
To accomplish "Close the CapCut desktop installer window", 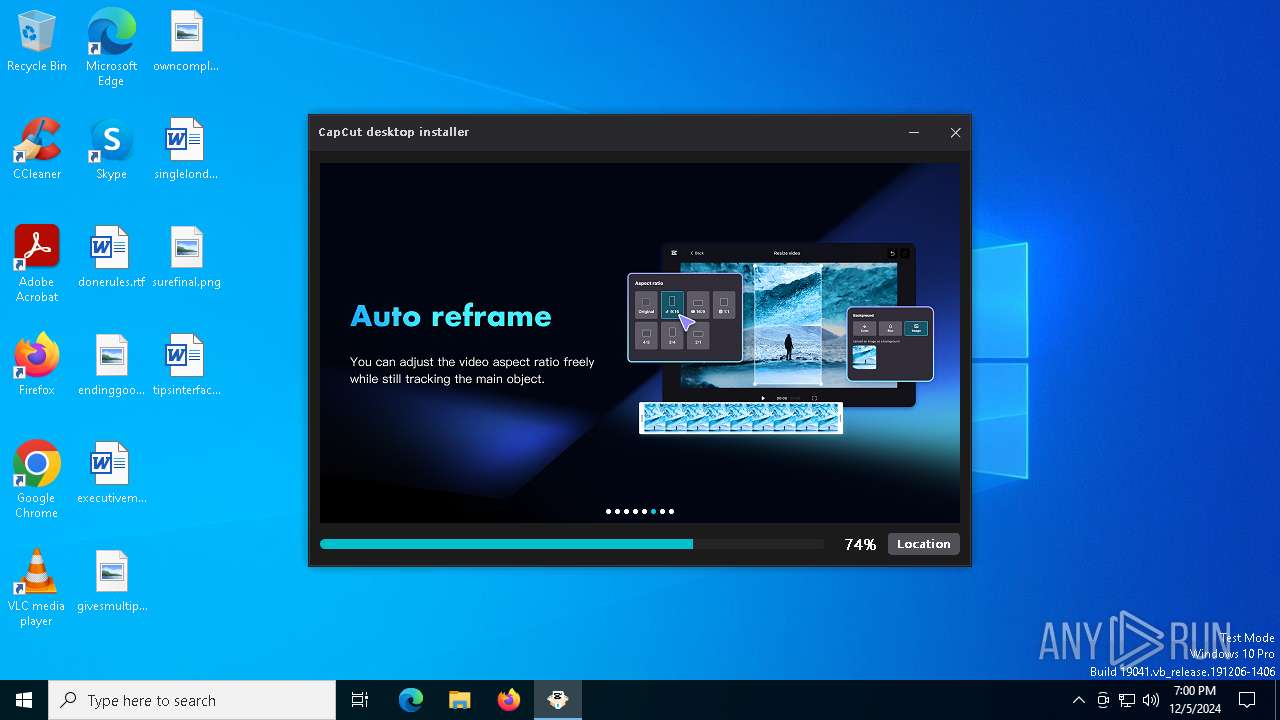I will [x=955, y=132].
